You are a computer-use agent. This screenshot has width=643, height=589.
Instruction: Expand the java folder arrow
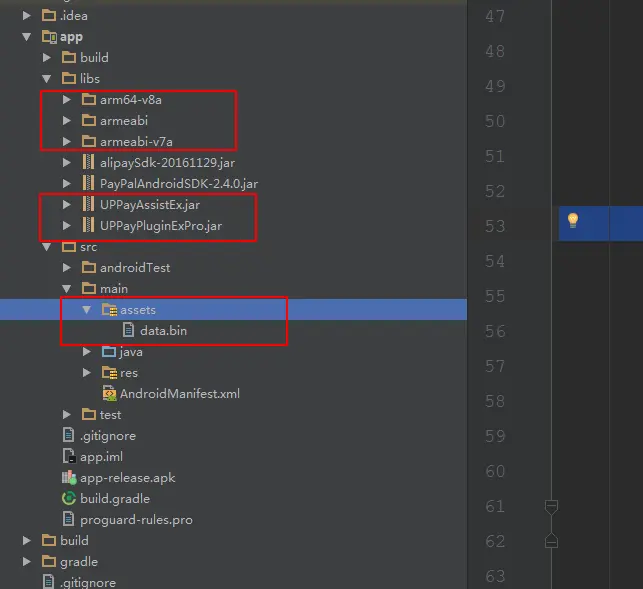pos(87,352)
